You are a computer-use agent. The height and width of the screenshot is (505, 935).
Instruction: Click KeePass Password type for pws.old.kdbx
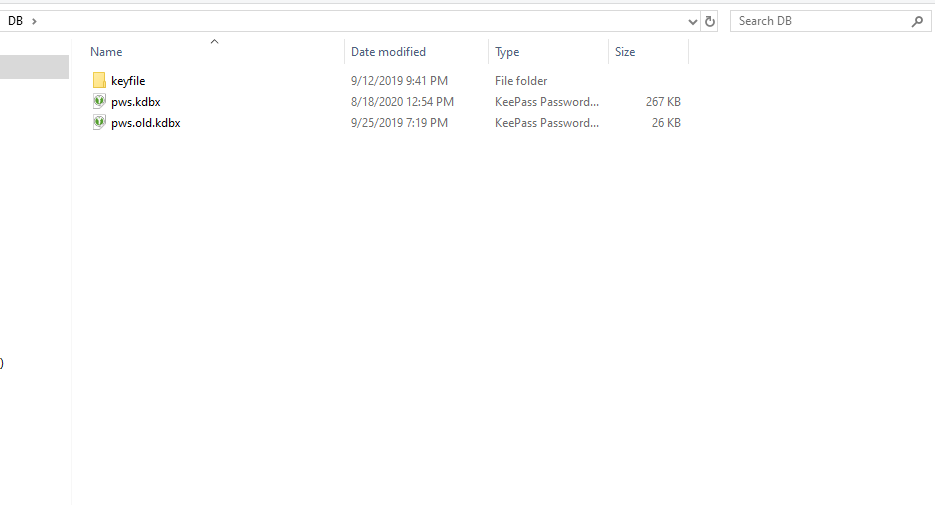tap(546, 123)
